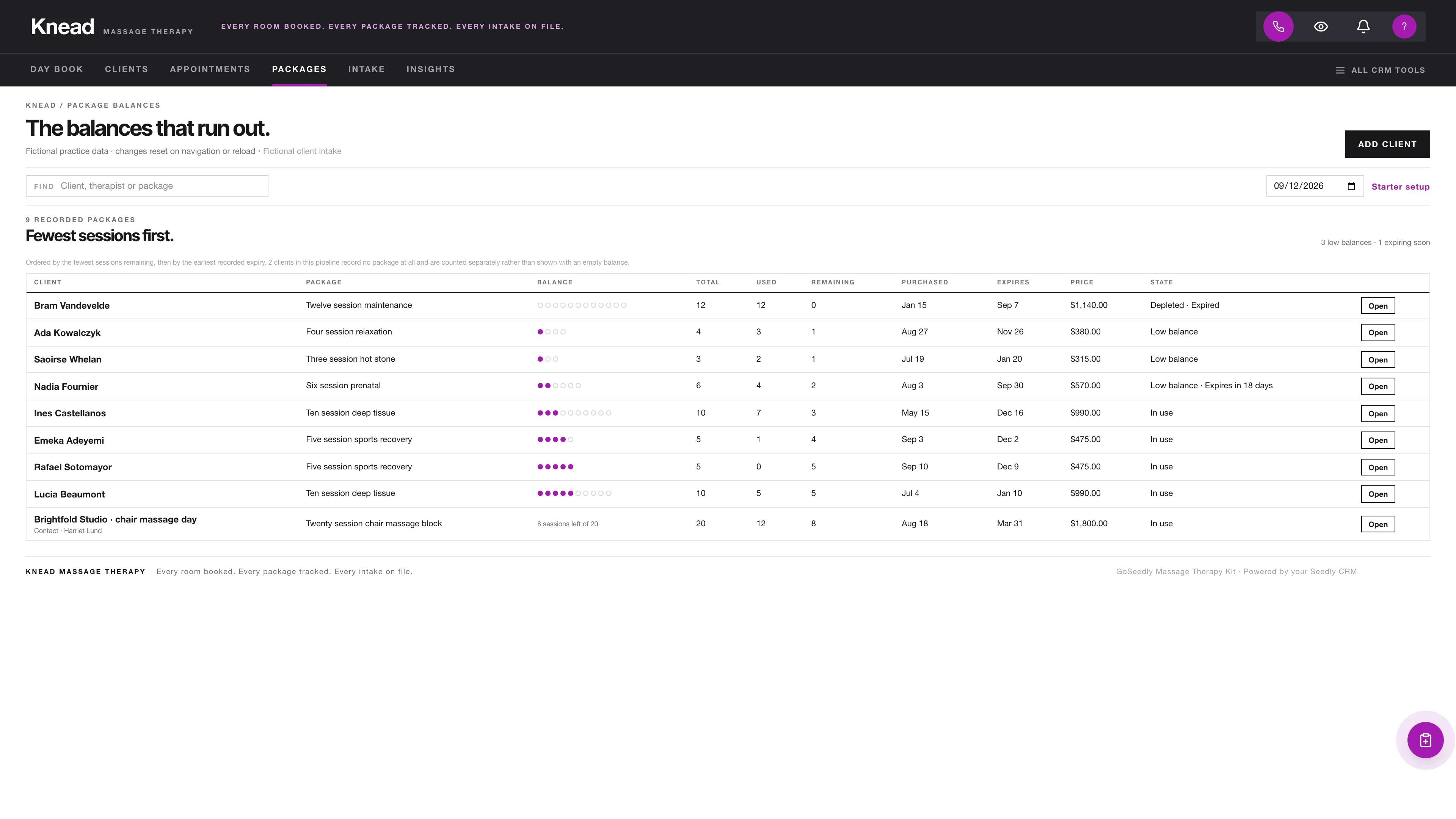Click 'Twenty session chair massage block' text

(x=373, y=523)
